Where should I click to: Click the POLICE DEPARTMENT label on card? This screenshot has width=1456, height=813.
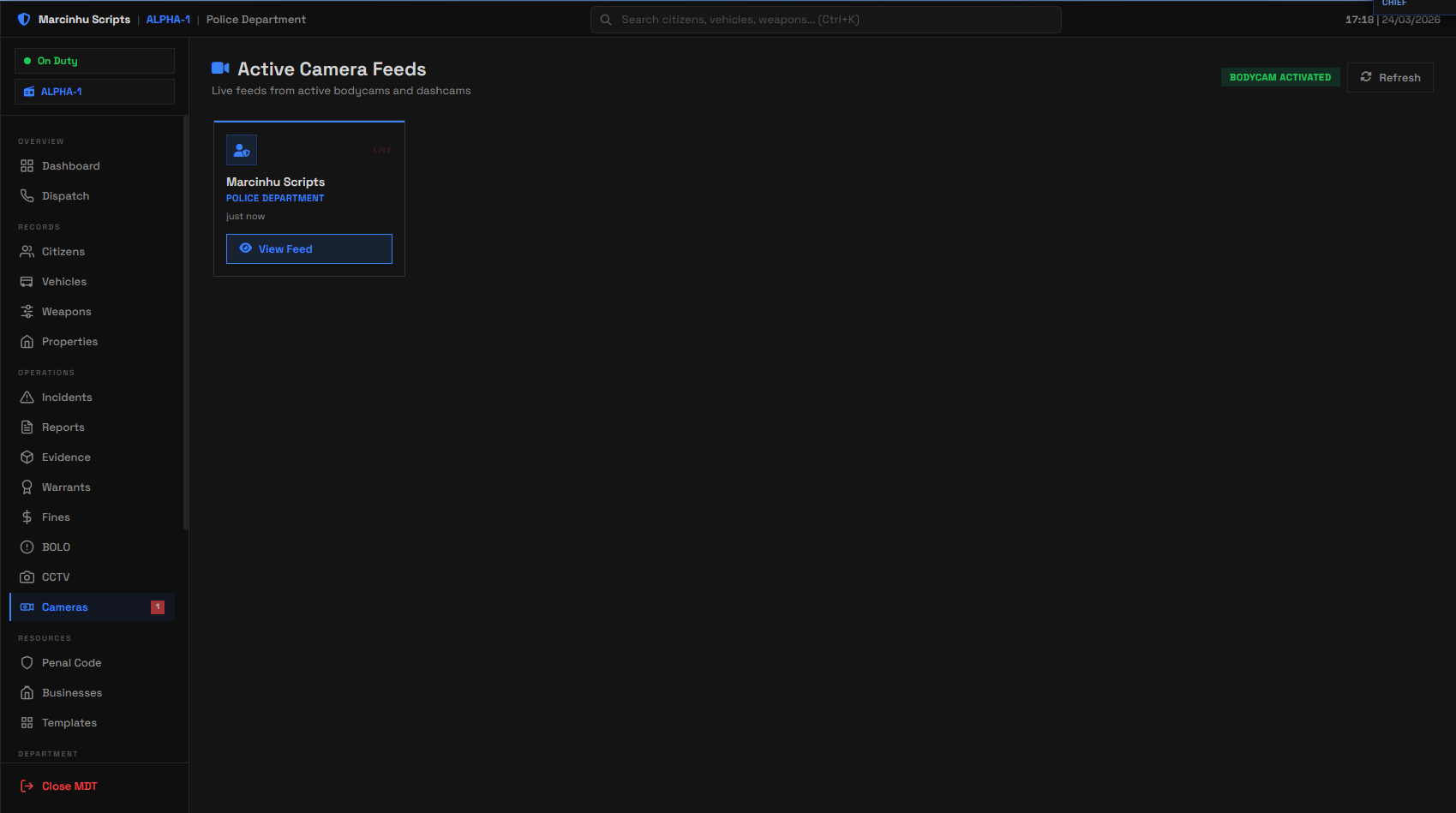point(275,199)
